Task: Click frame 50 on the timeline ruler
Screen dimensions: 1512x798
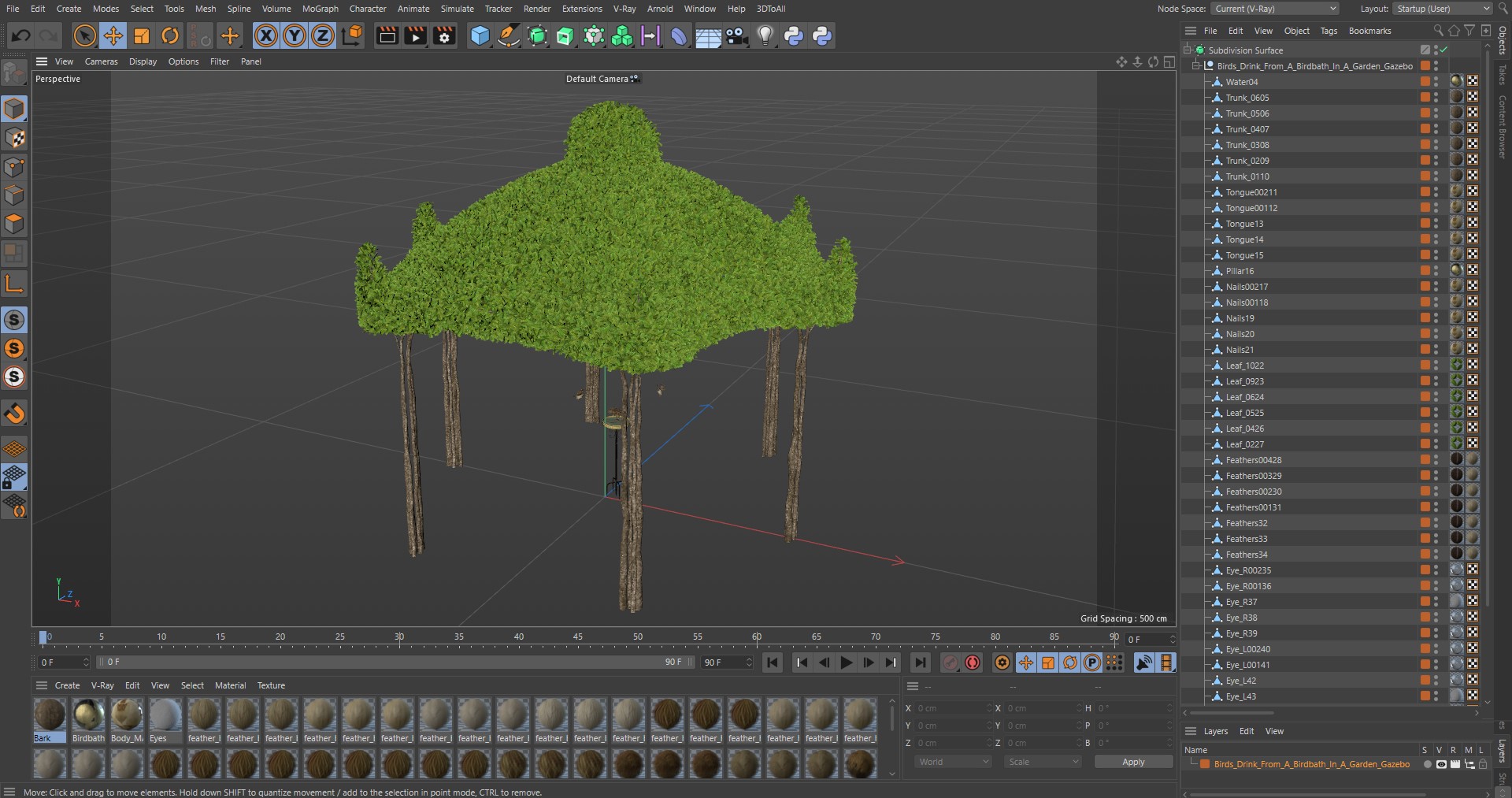Action: click(637, 637)
